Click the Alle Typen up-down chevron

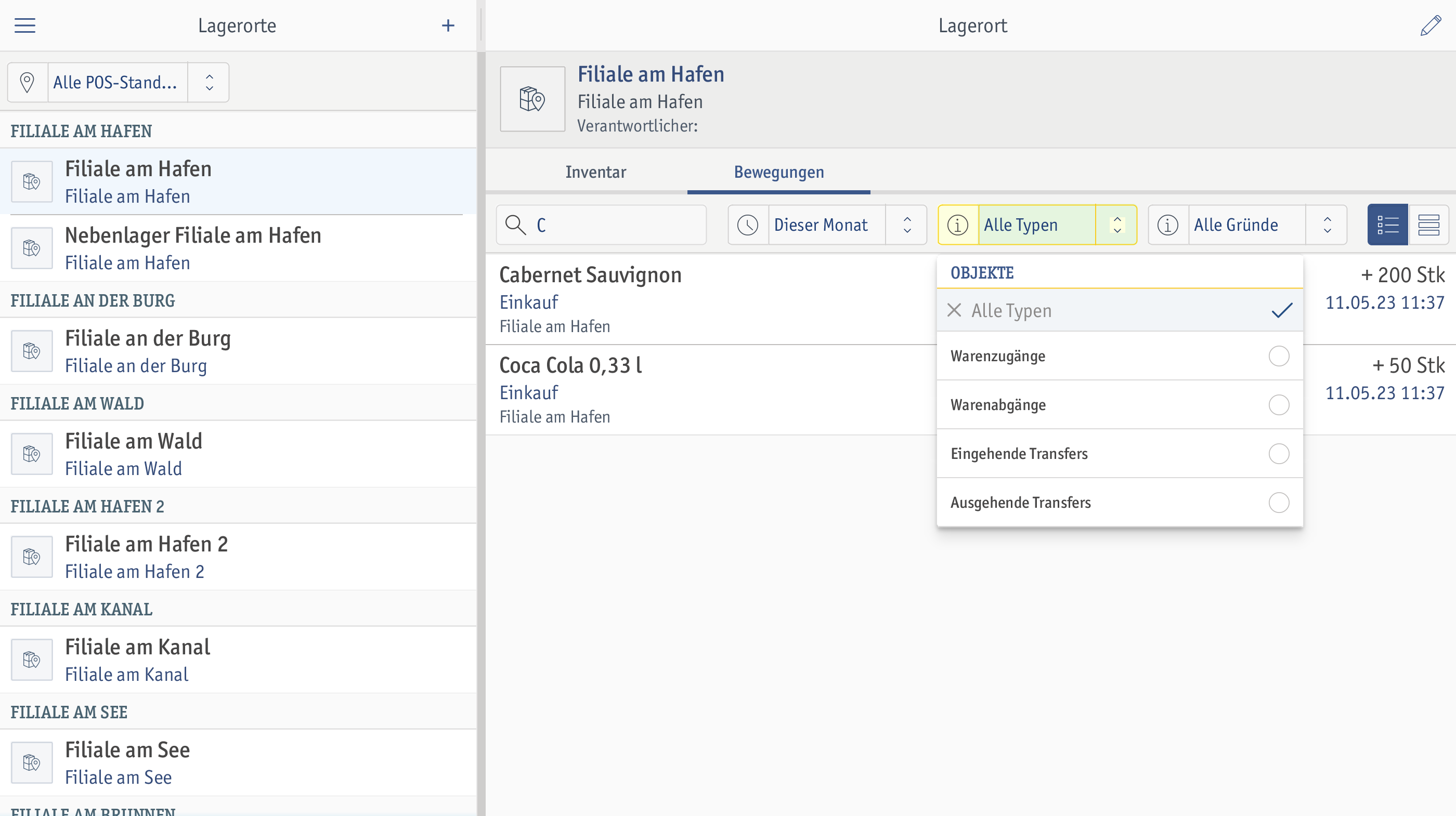[x=1117, y=225]
